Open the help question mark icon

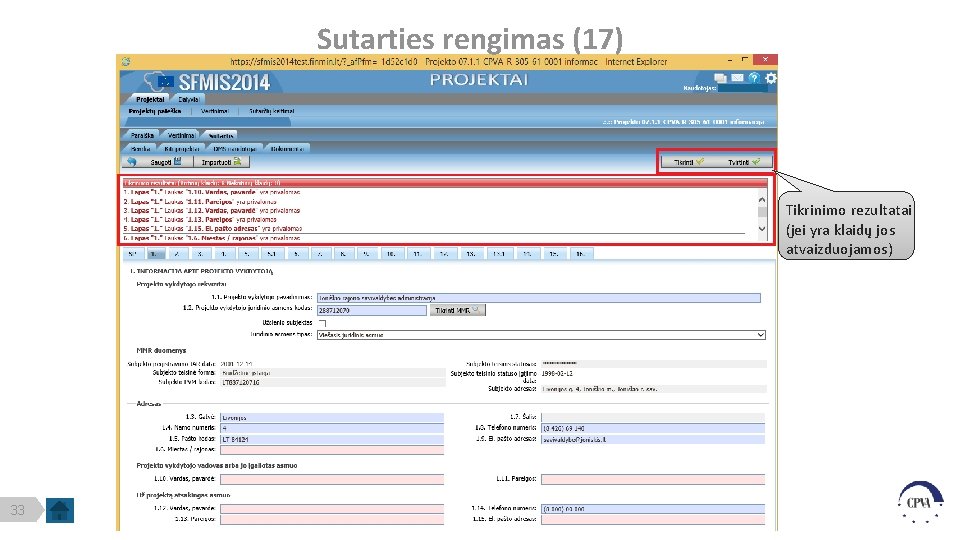[754, 78]
